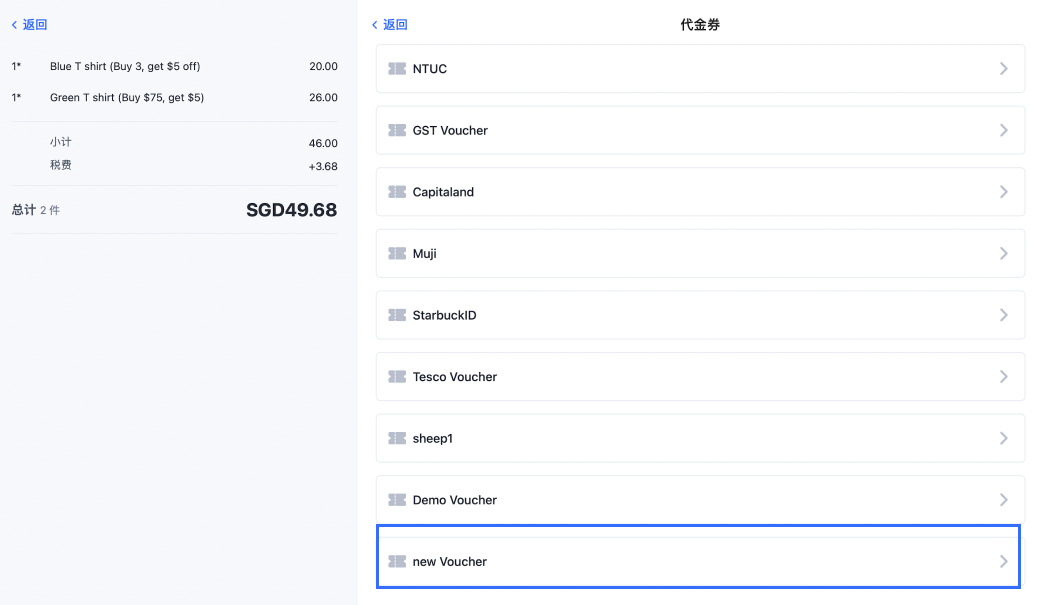The image size is (1038, 605).
Task: Expand NTUC row using its chevron
Action: (1004, 69)
